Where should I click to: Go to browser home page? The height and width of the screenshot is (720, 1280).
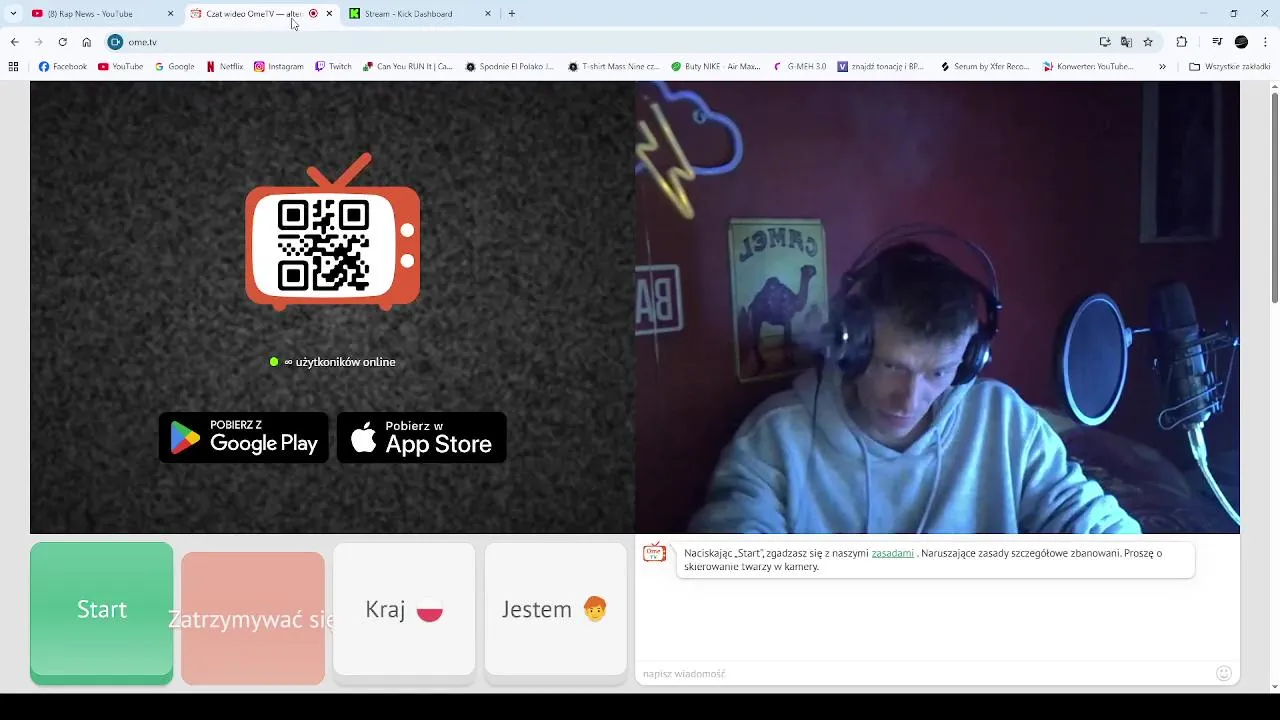coord(87,42)
